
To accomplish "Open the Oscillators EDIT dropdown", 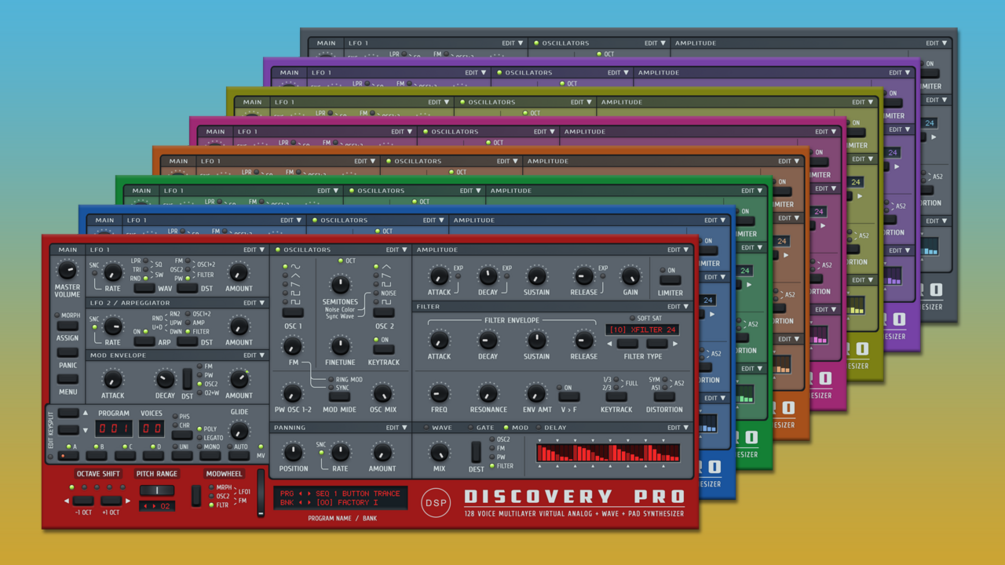I will point(396,250).
